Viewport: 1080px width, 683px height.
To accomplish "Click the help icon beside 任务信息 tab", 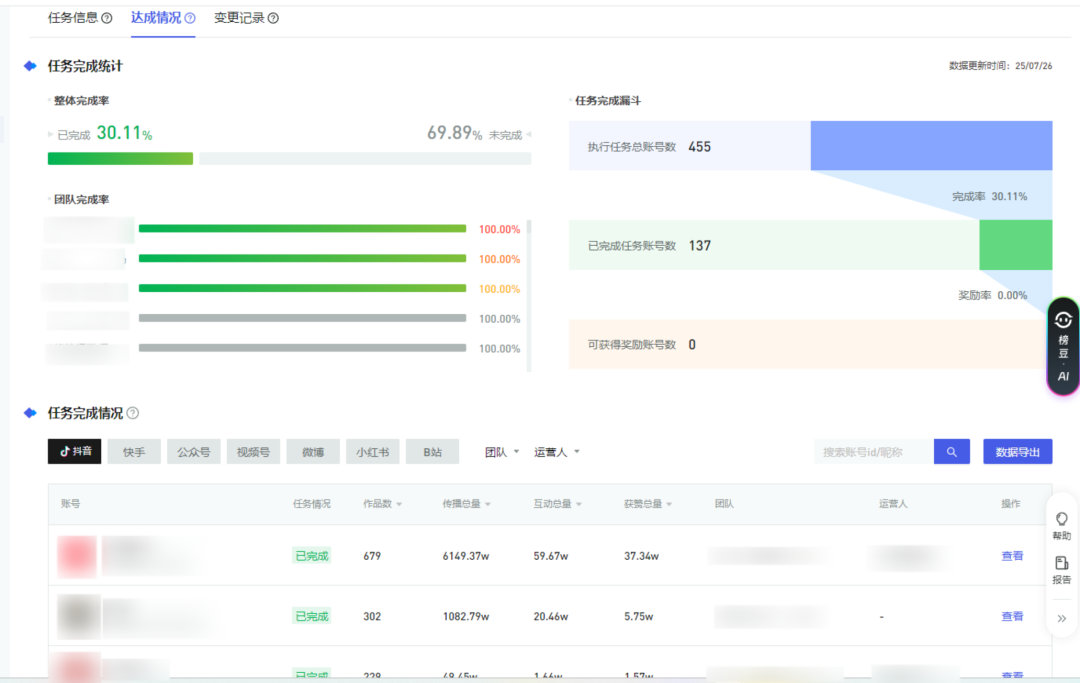I will click(x=107, y=18).
